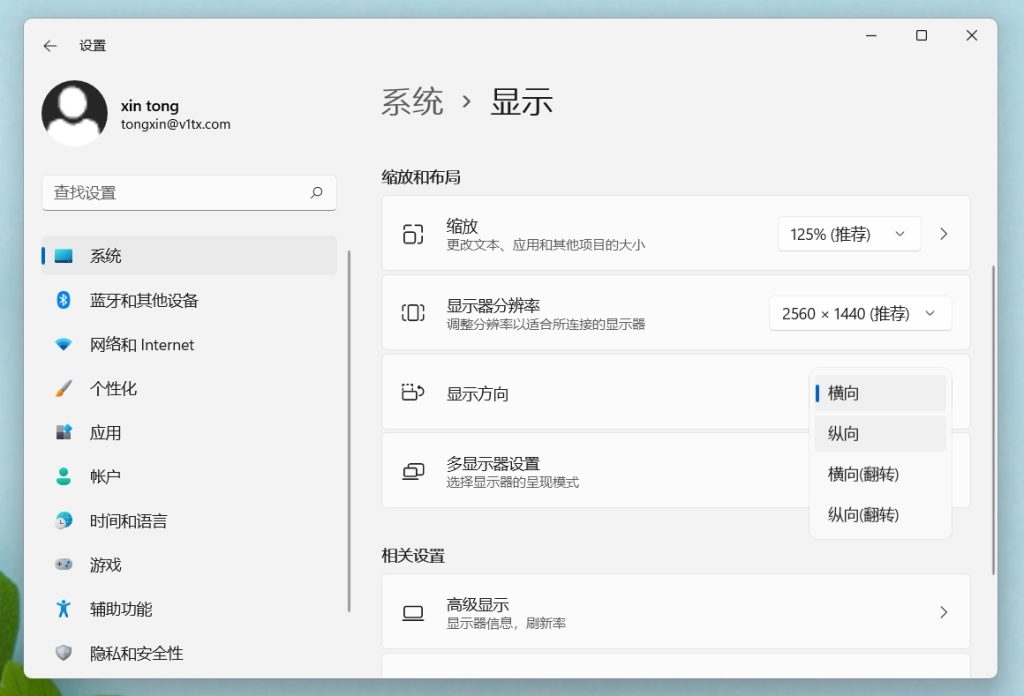Click the 显示方向 label
This screenshot has height=696, width=1024.
click(x=477, y=394)
